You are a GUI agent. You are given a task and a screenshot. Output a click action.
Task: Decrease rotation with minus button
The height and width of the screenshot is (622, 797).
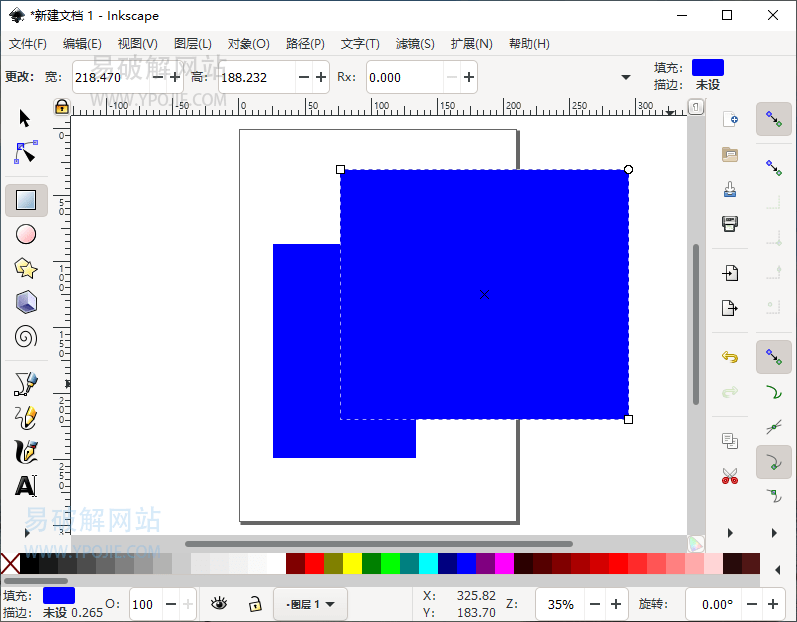pos(752,604)
